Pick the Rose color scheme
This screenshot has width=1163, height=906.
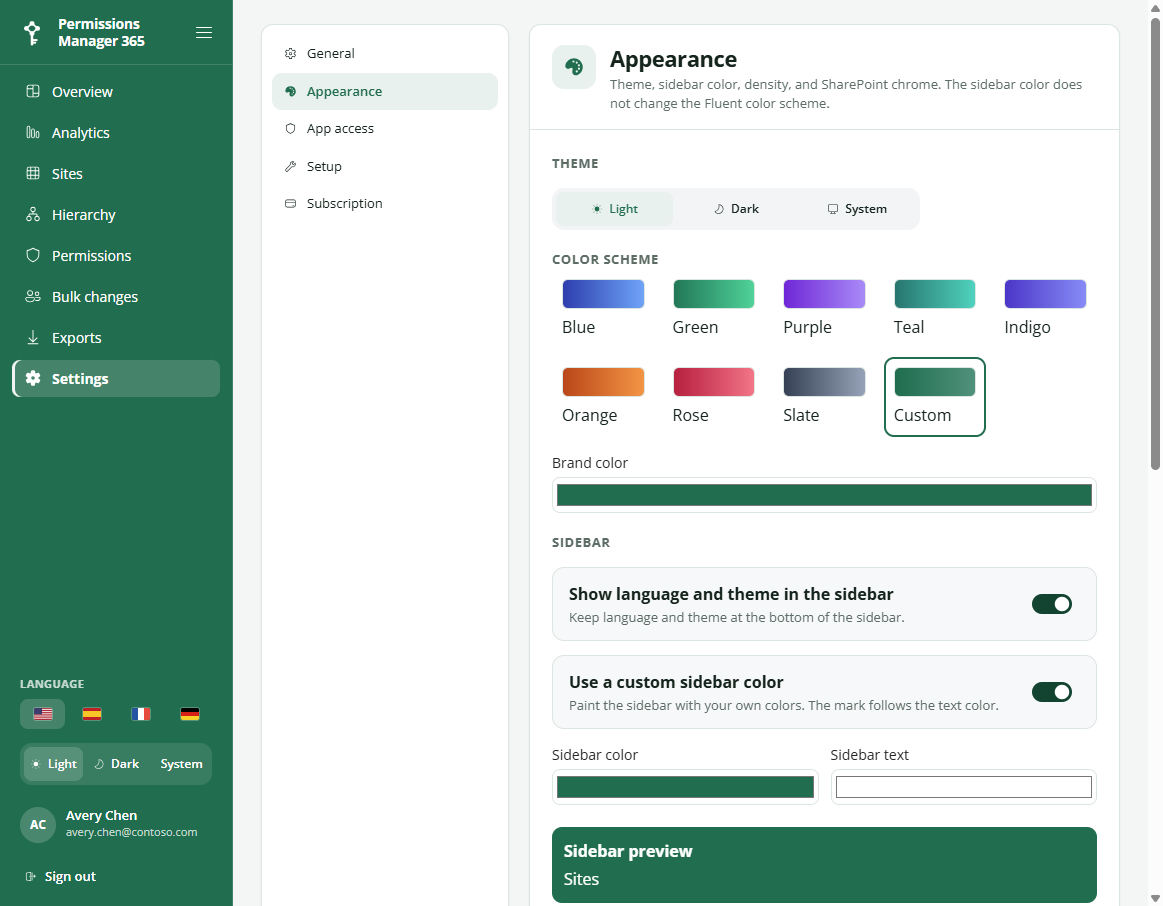tap(714, 397)
